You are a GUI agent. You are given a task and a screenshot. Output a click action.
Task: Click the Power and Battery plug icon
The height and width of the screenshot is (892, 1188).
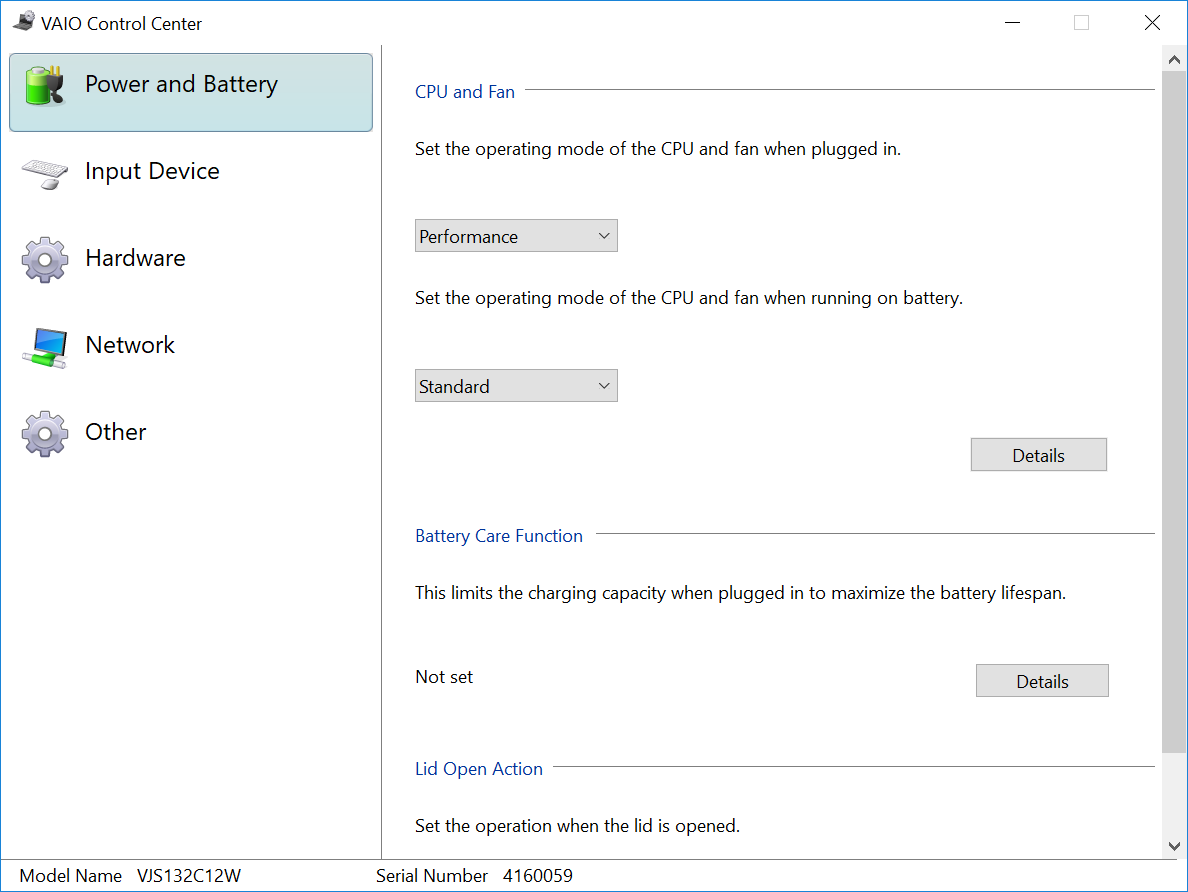coord(44,85)
